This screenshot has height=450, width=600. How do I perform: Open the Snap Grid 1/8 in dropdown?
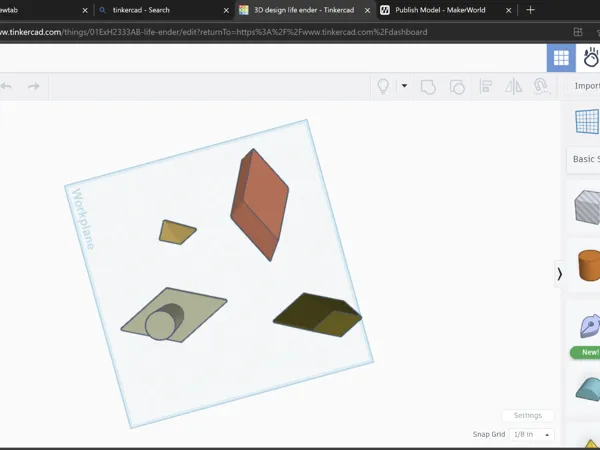click(532, 434)
